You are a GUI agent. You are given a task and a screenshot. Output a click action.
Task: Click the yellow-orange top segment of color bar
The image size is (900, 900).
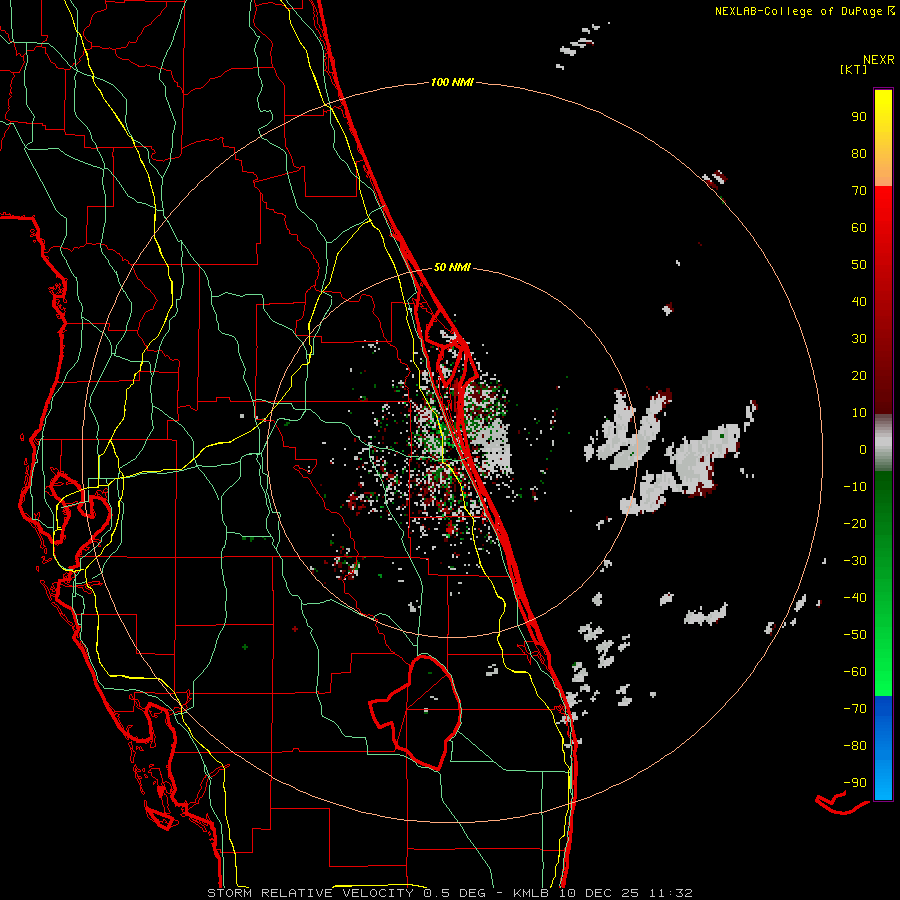point(883,138)
